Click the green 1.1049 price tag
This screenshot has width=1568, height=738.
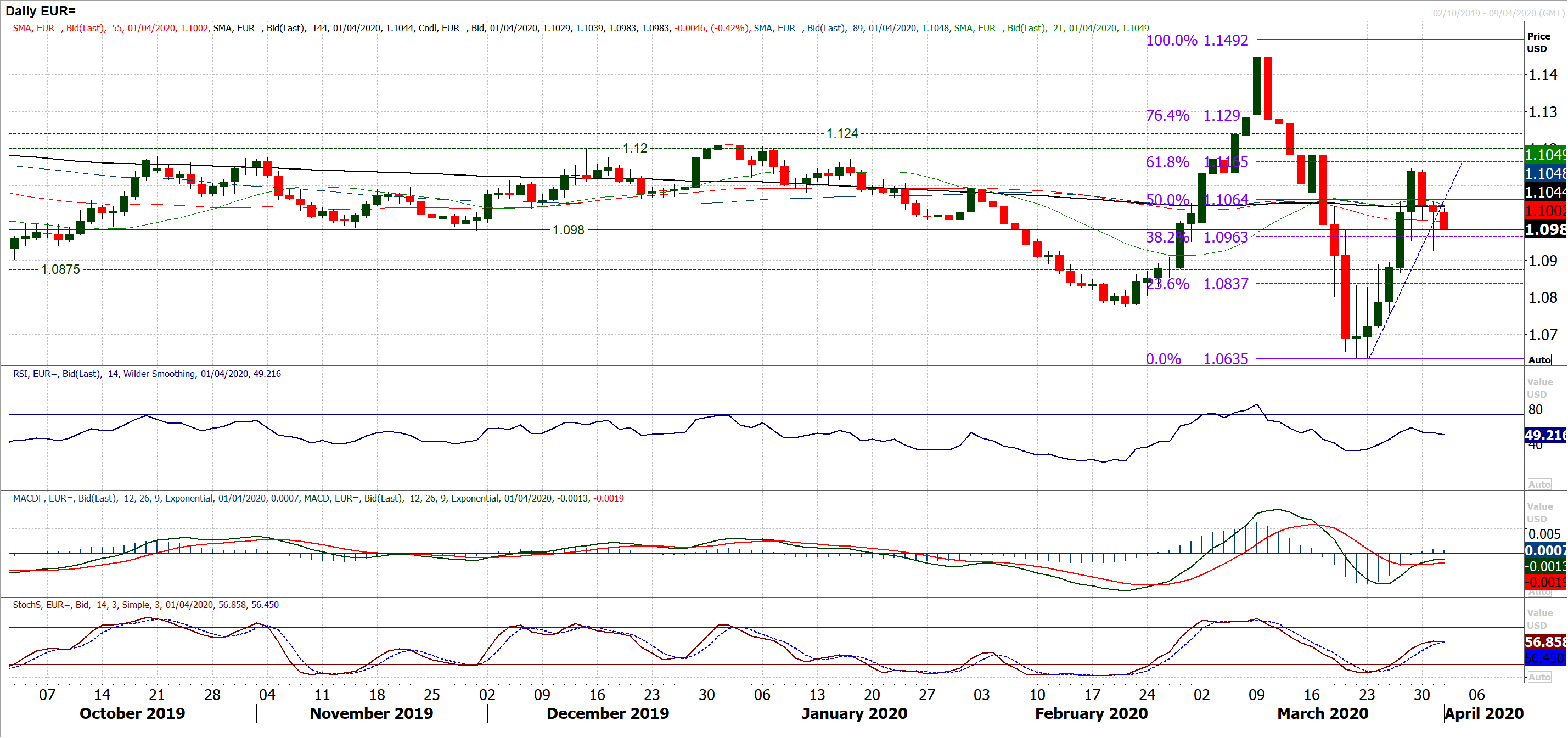(1545, 155)
